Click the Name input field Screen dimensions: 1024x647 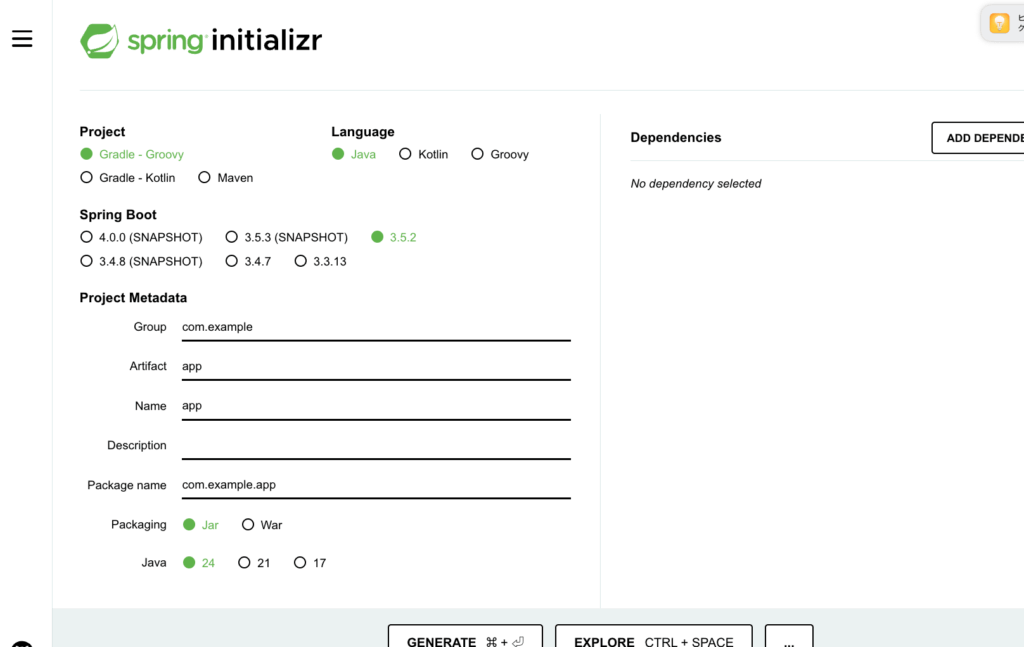coord(376,406)
